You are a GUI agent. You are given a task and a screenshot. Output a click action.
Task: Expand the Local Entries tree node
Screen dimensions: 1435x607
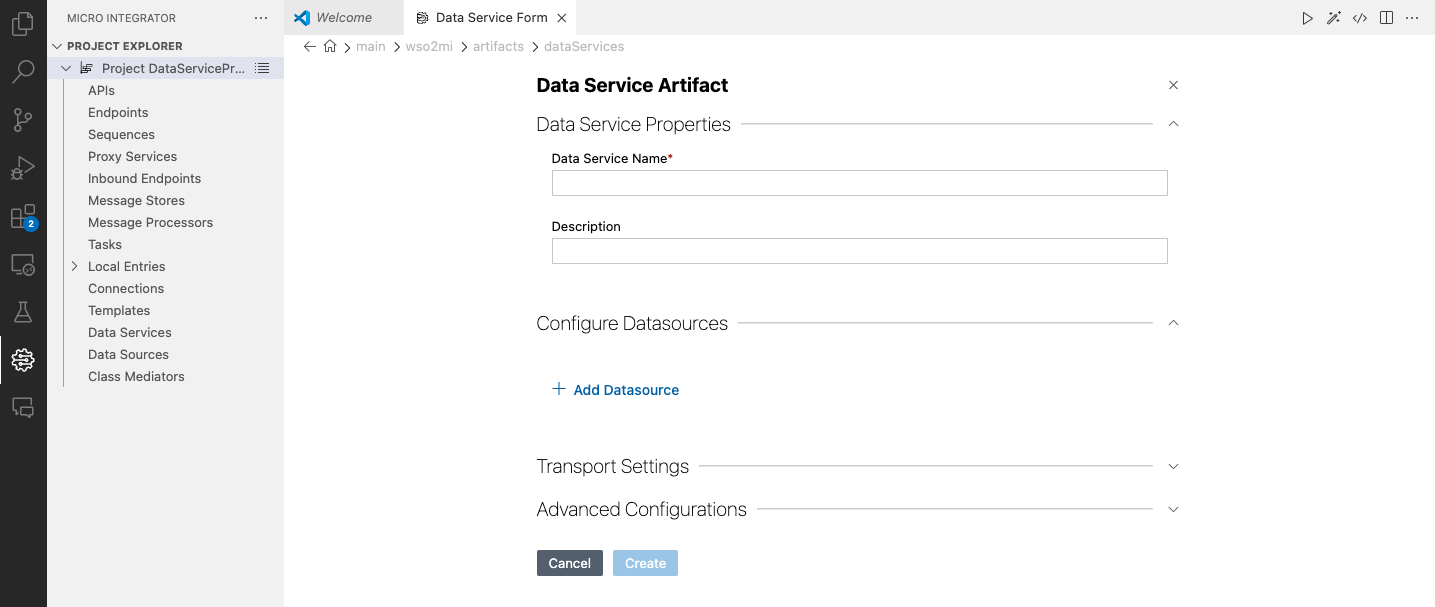pos(74,266)
